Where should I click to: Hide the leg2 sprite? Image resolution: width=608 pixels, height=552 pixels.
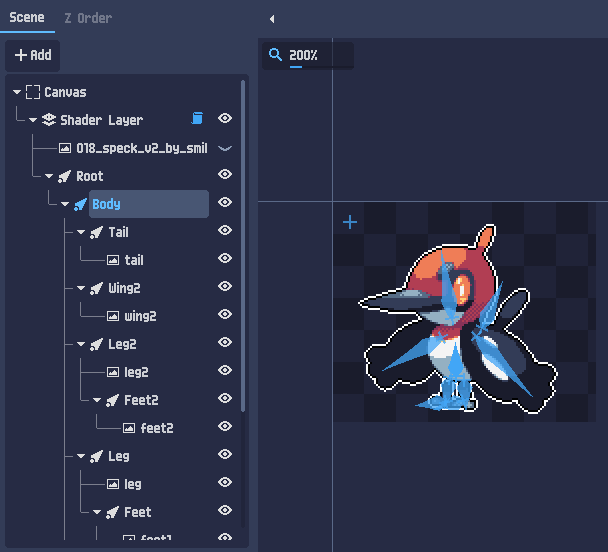[225, 370]
